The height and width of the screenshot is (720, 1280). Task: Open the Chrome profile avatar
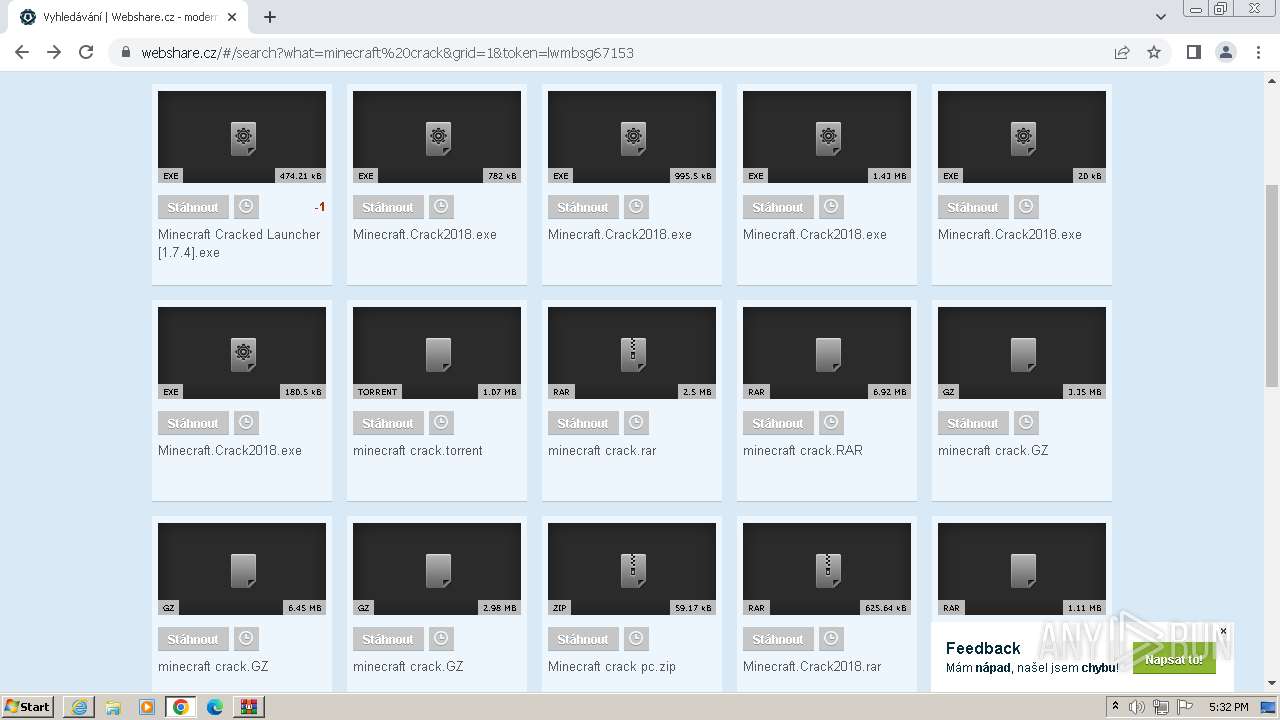click(x=1226, y=53)
